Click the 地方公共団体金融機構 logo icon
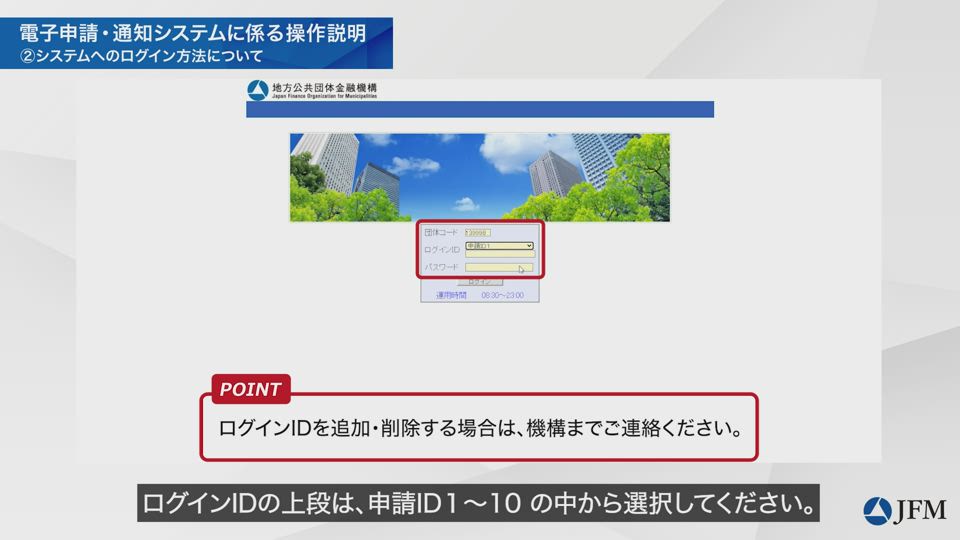960x540 pixels. coord(257,90)
